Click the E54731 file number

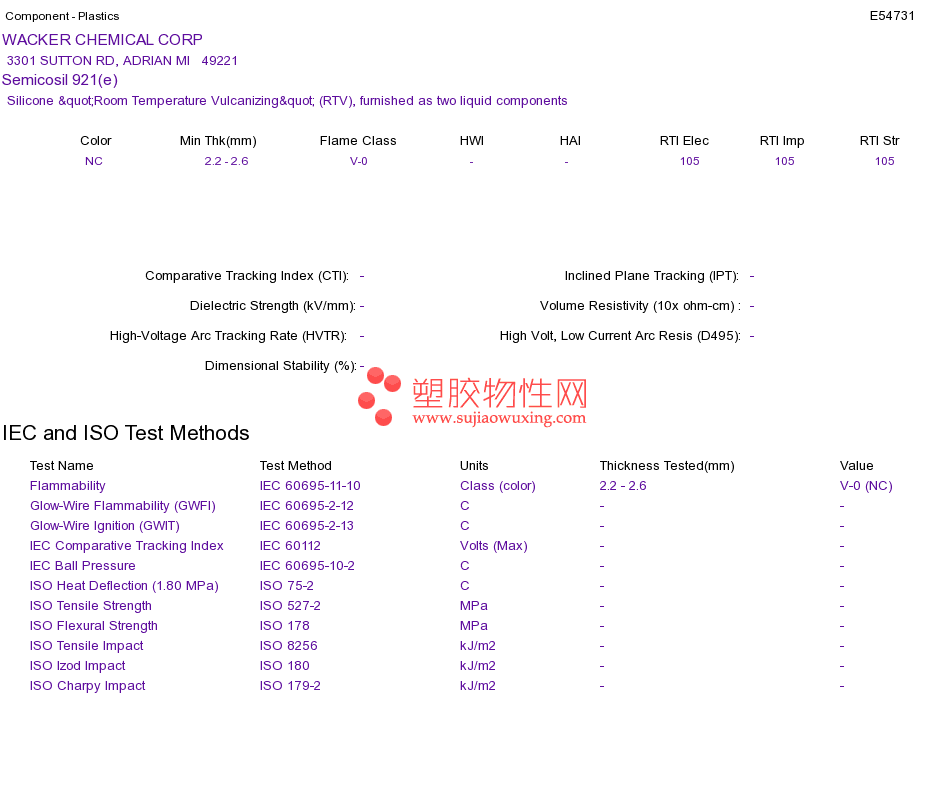(892, 16)
